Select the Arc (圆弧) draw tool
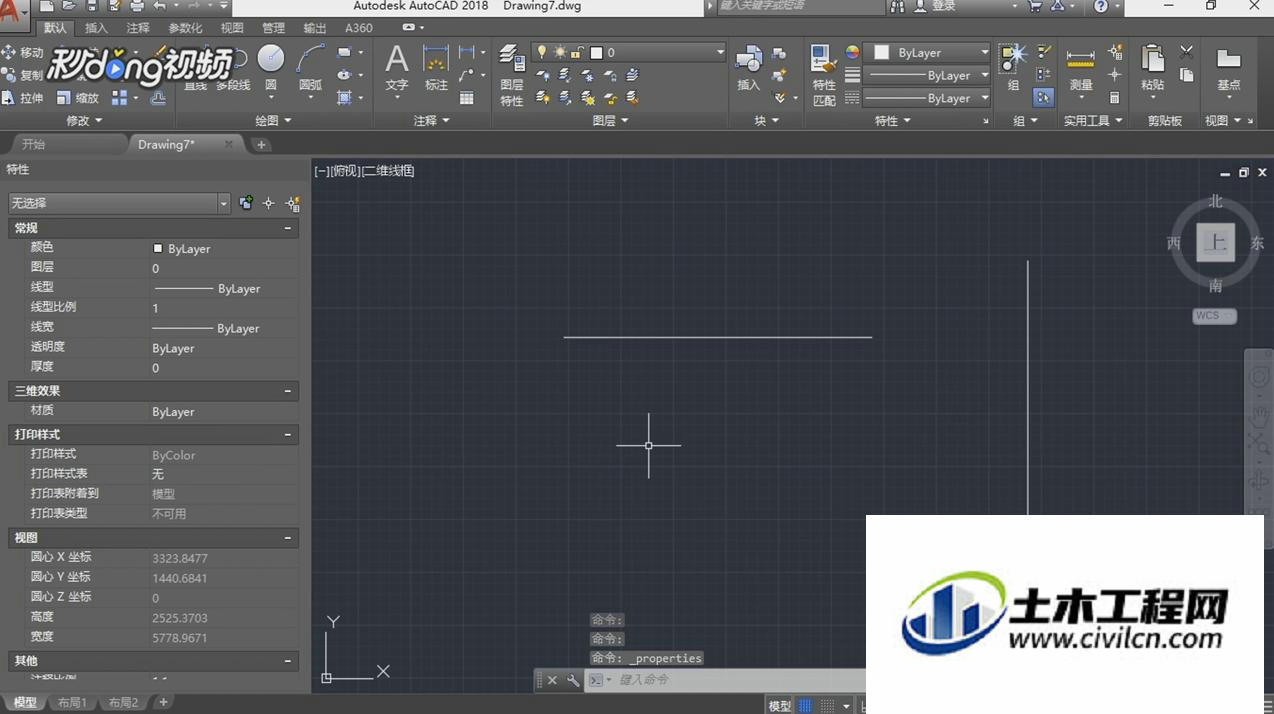This screenshot has width=1274, height=714. [x=311, y=66]
